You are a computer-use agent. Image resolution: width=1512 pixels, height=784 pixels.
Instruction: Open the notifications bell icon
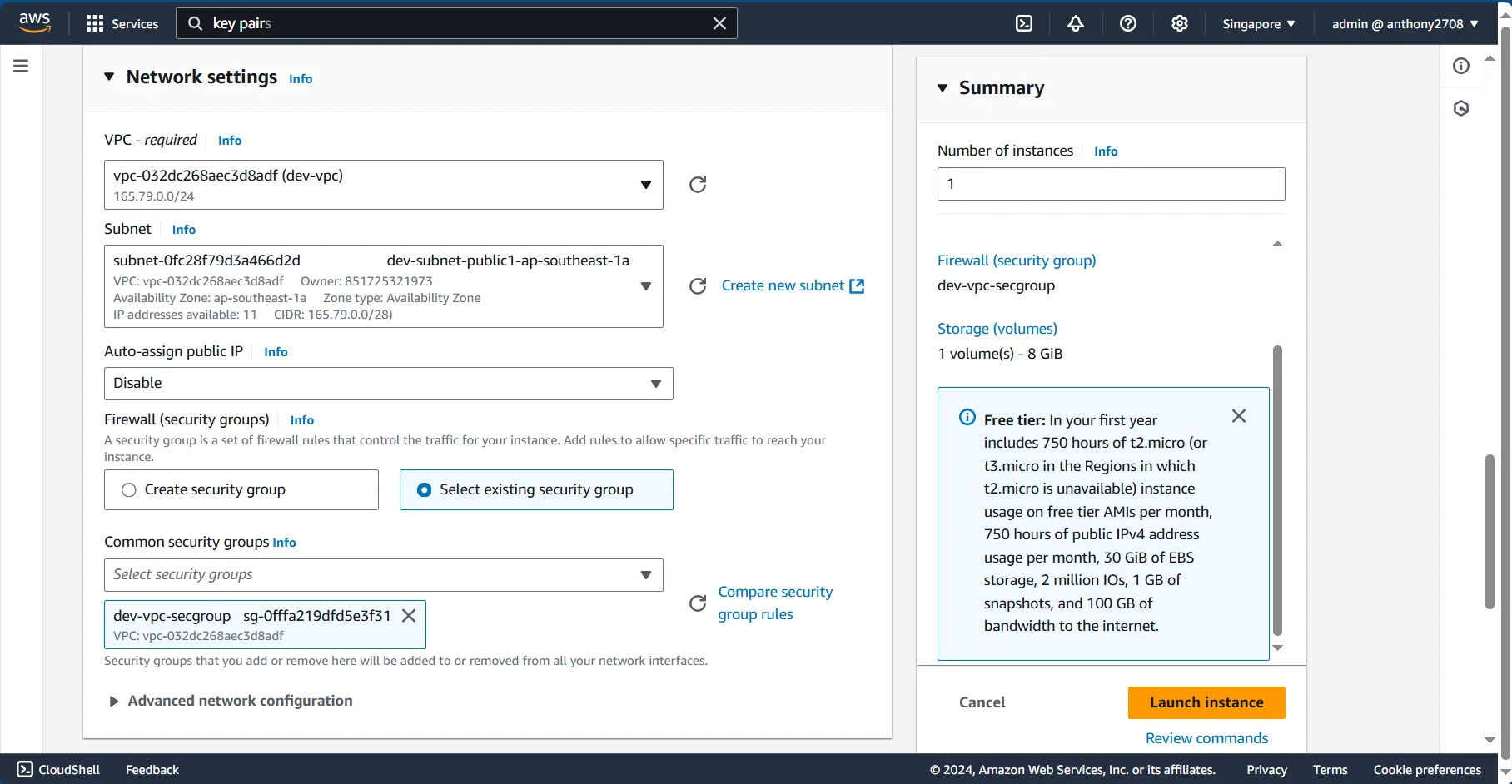click(1076, 24)
